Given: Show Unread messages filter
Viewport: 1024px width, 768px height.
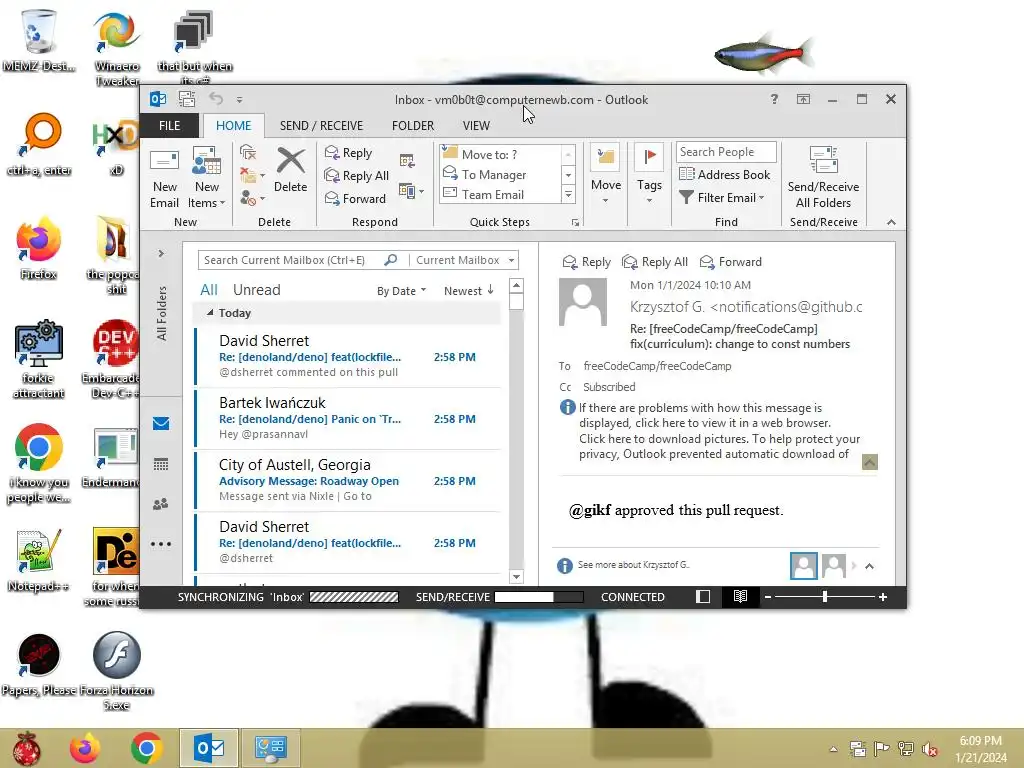Looking at the screenshot, I should (x=257, y=290).
